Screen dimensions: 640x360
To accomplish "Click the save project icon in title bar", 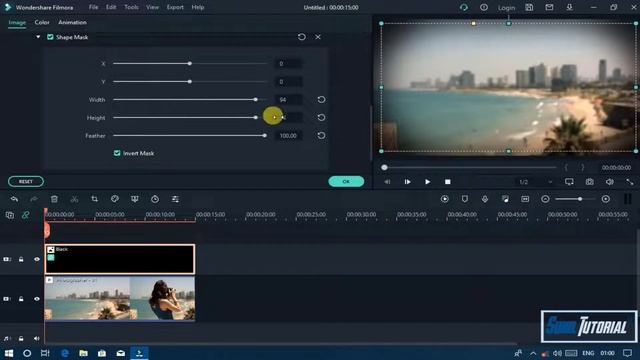I will 529,7.
